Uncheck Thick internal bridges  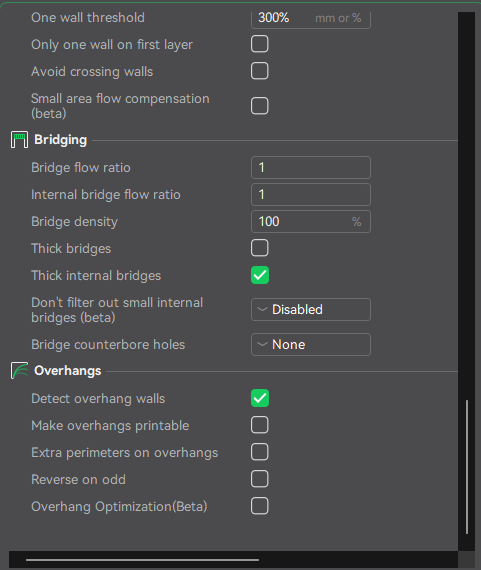point(260,275)
